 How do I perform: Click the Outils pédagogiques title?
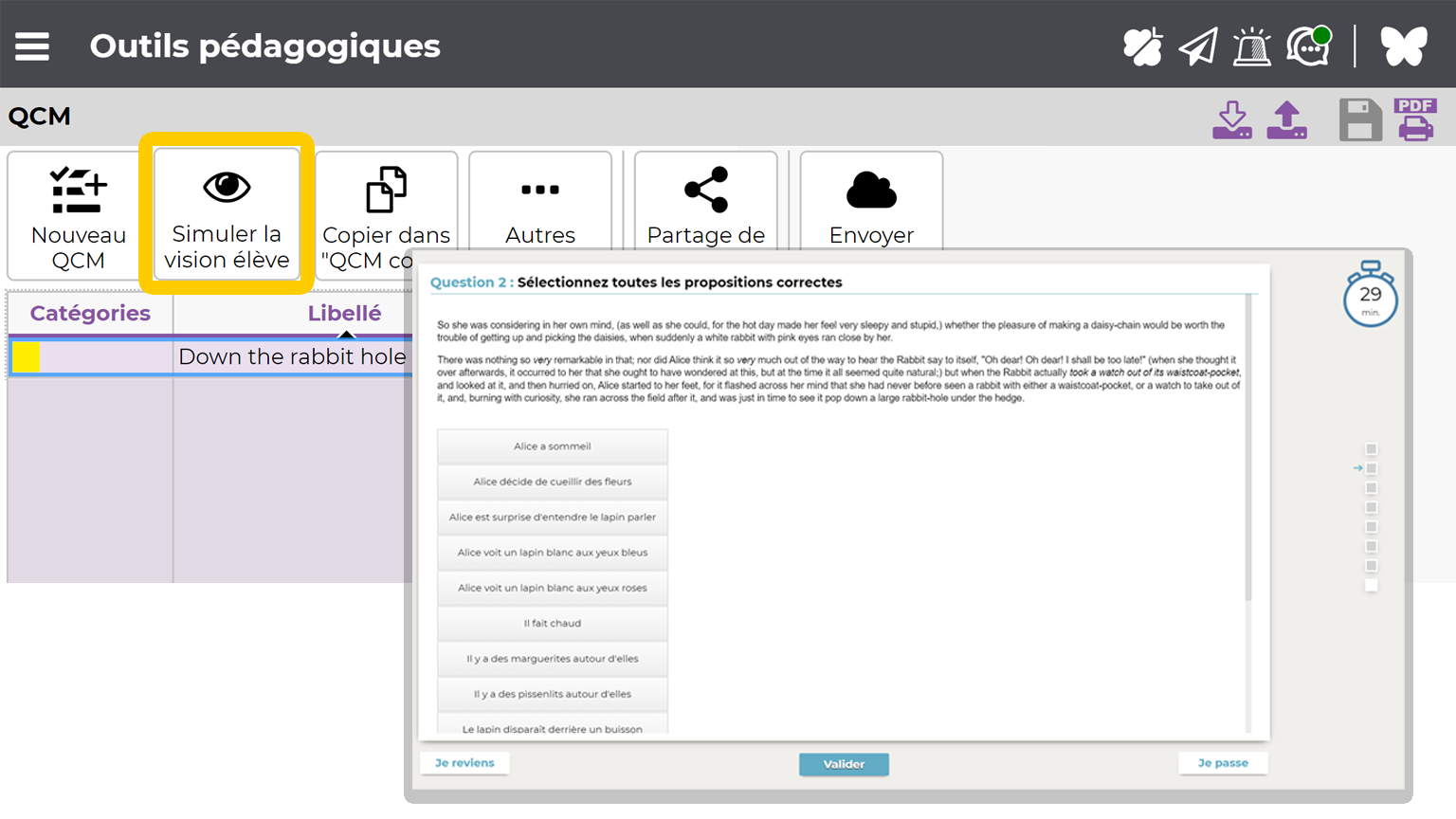click(x=265, y=45)
